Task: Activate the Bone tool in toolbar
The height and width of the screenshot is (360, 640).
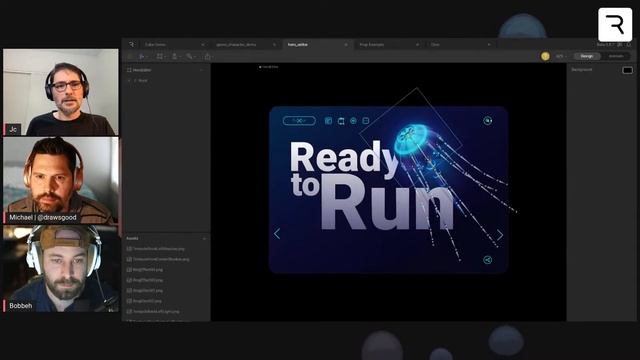Action: (189, 56)
